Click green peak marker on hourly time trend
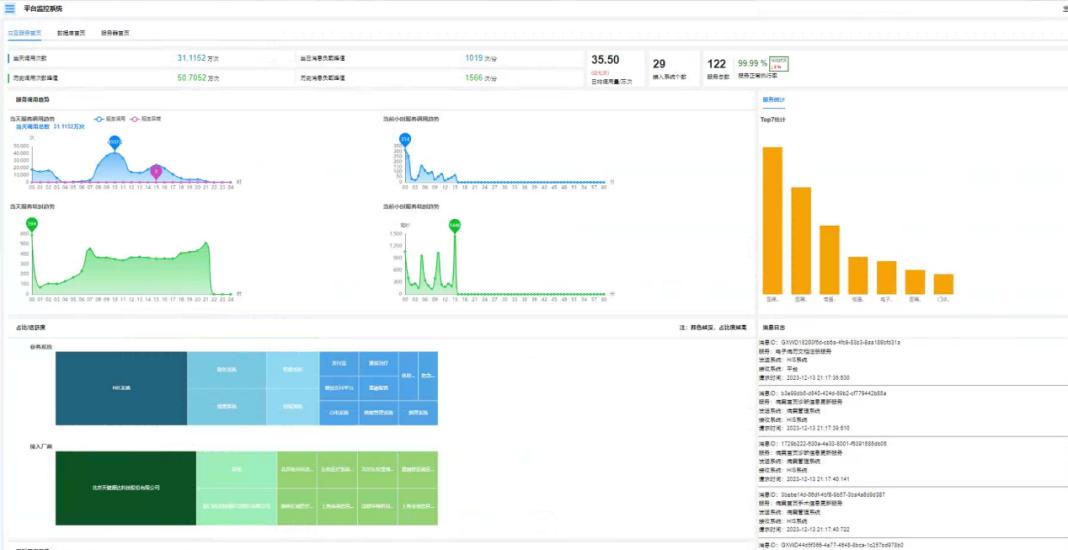This screenshot has height=550, width=1068. point(455,225)
